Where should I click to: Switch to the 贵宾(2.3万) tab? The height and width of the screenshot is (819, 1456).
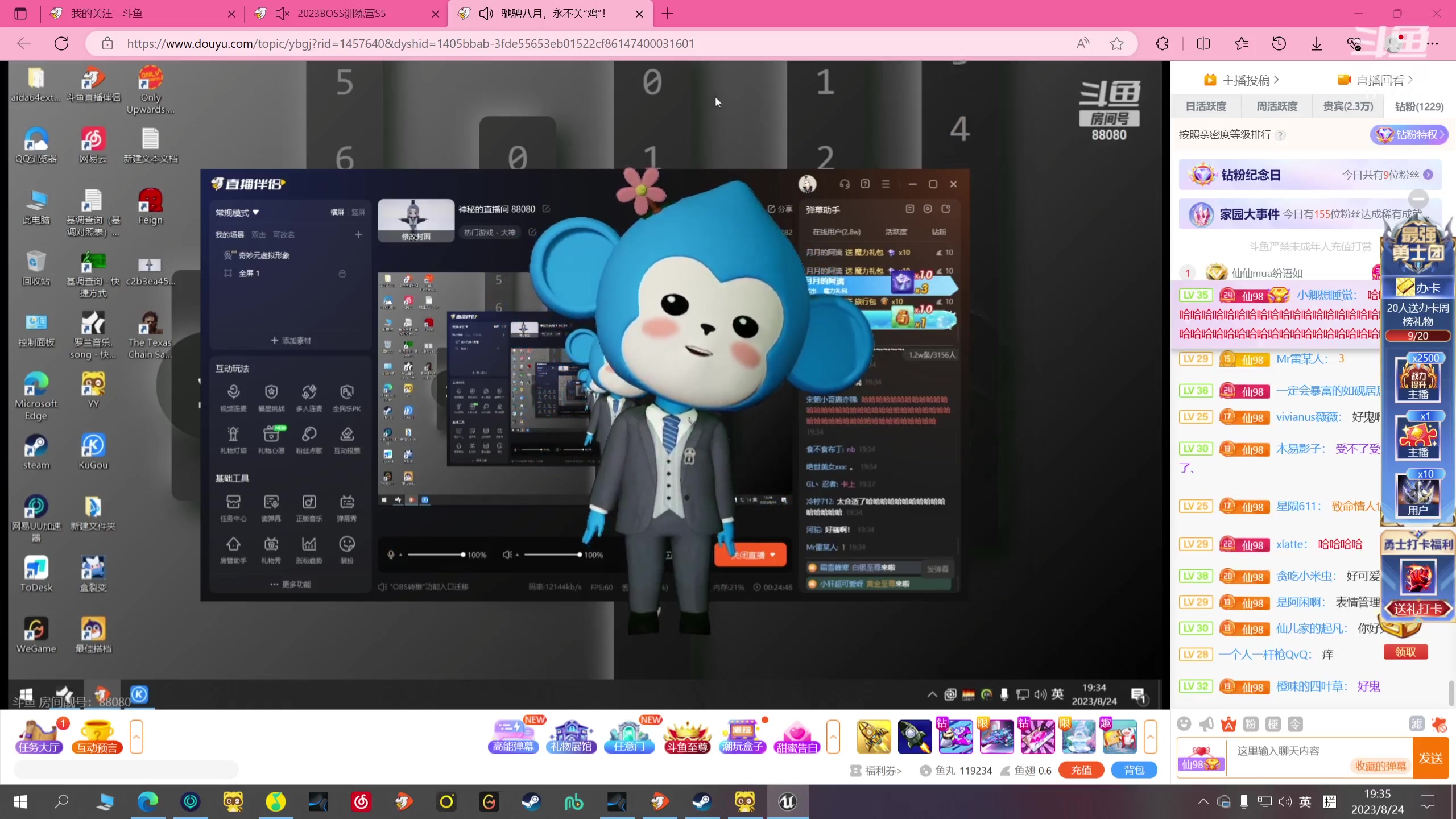(x=1348, y=106)
